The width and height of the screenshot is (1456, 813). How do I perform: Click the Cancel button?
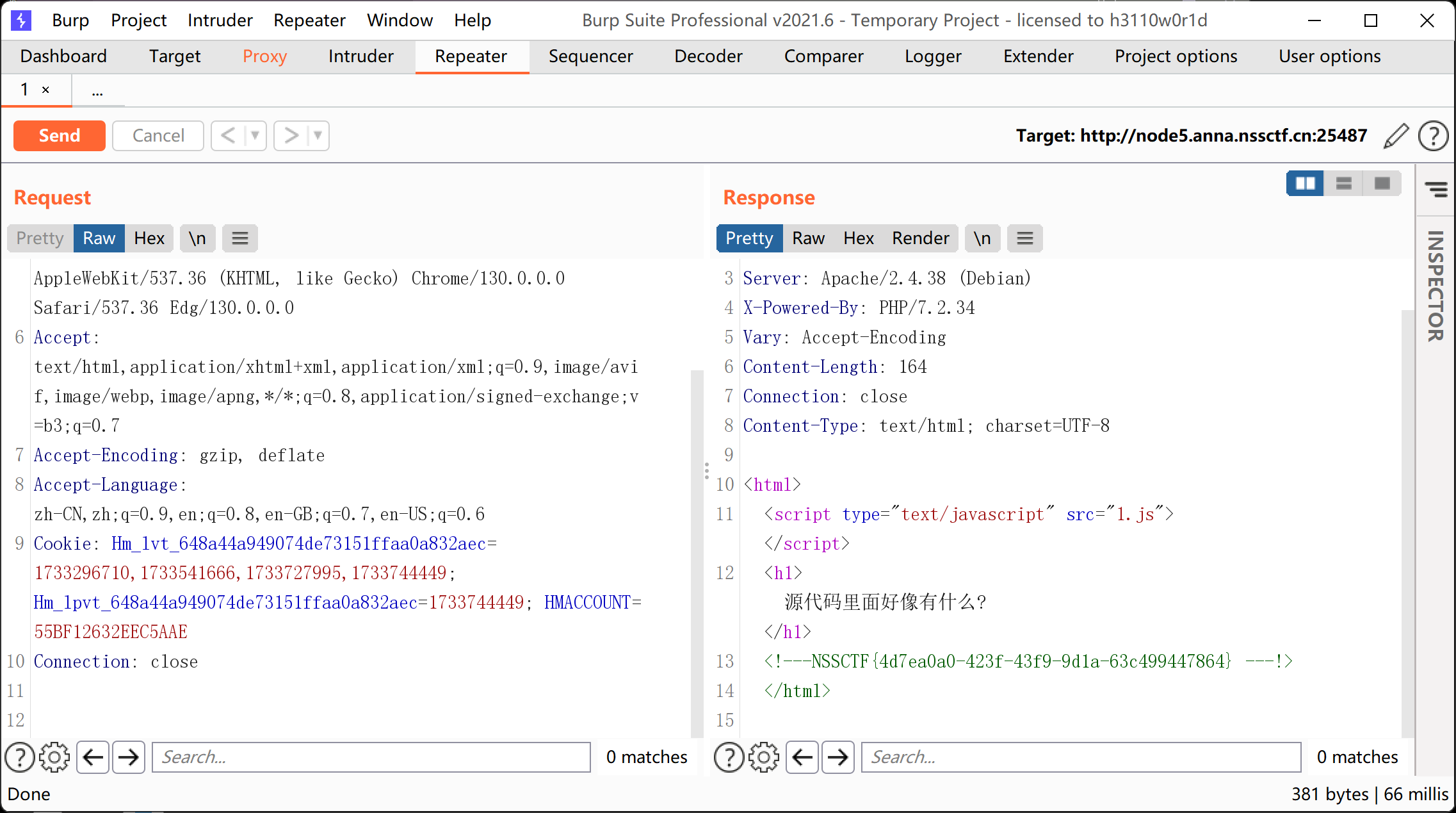coord(158,136)
